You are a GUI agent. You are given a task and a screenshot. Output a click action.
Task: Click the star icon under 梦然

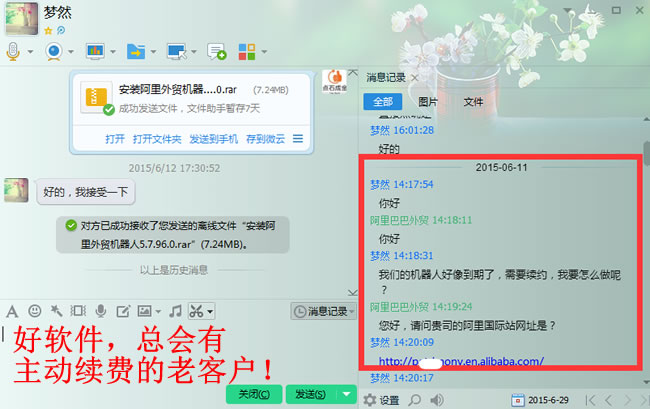click(x=48, y=31)
